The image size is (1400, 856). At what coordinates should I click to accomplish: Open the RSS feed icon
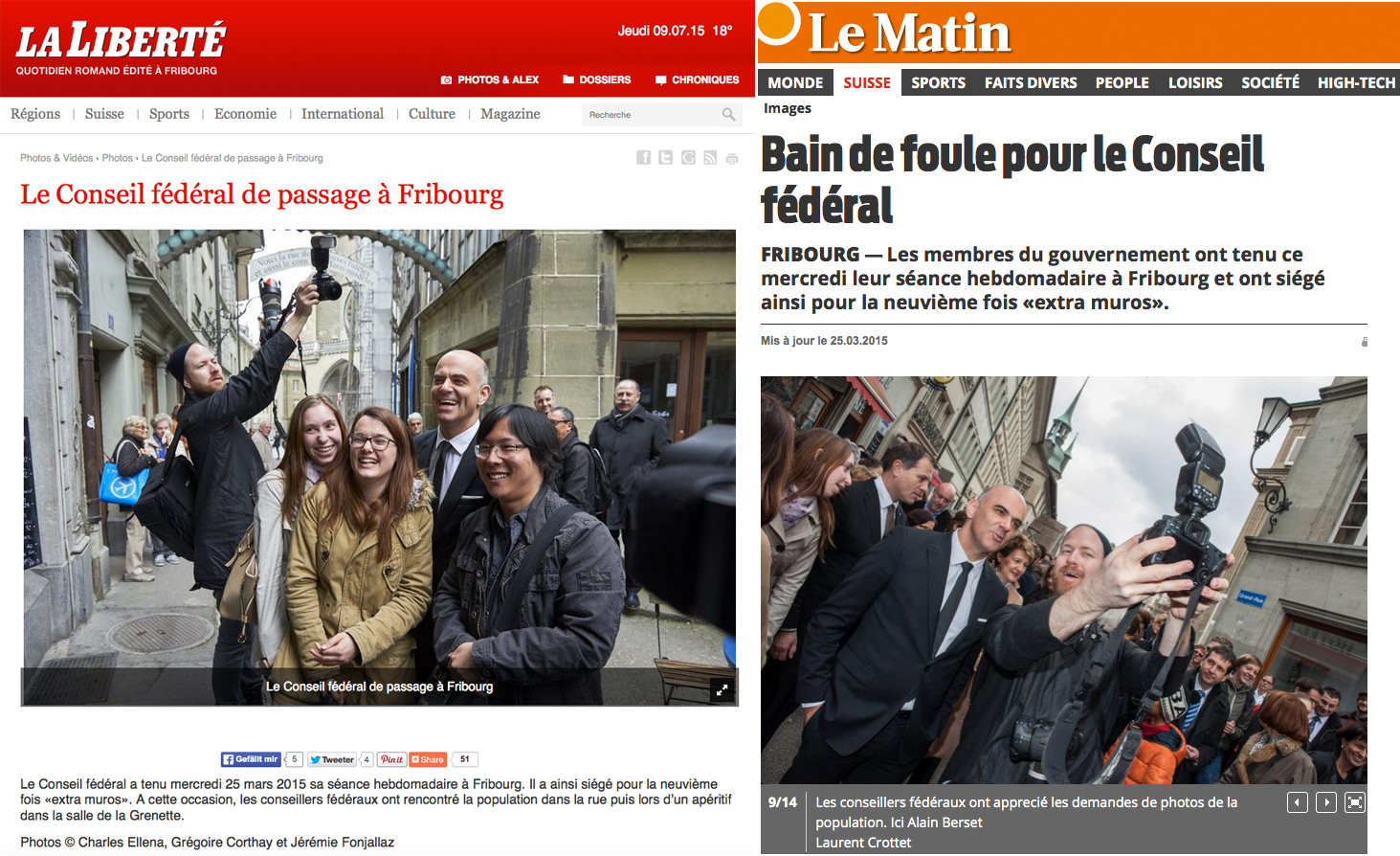click(x=710, y=158)
